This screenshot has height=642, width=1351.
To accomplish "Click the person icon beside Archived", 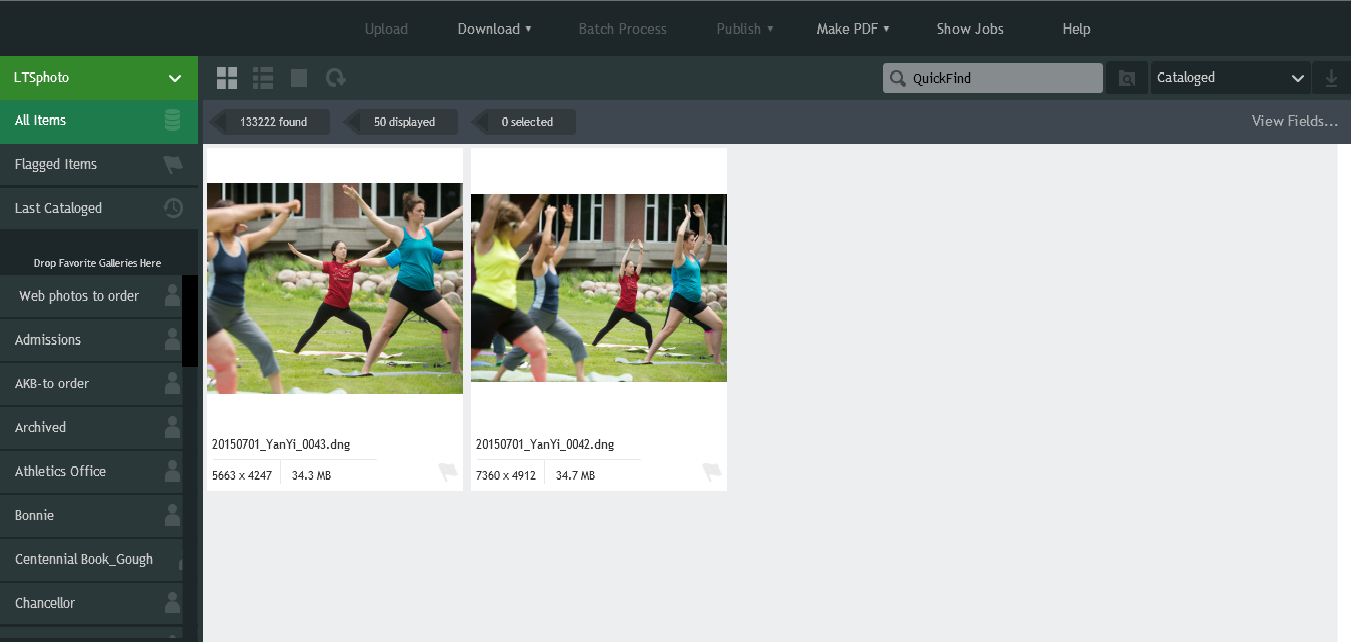I will point(173,428).
